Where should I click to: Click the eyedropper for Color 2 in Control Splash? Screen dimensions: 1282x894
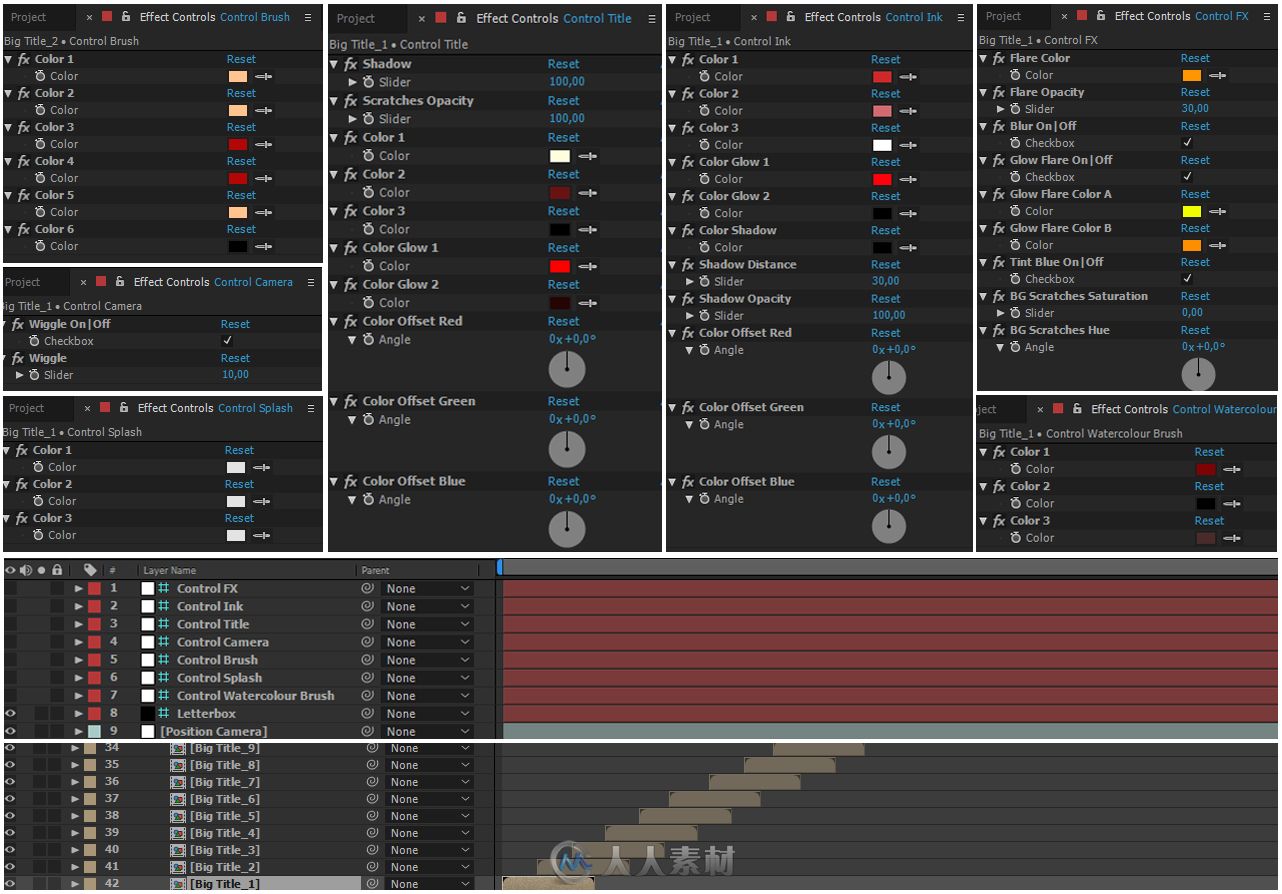[x=262, y=501]
